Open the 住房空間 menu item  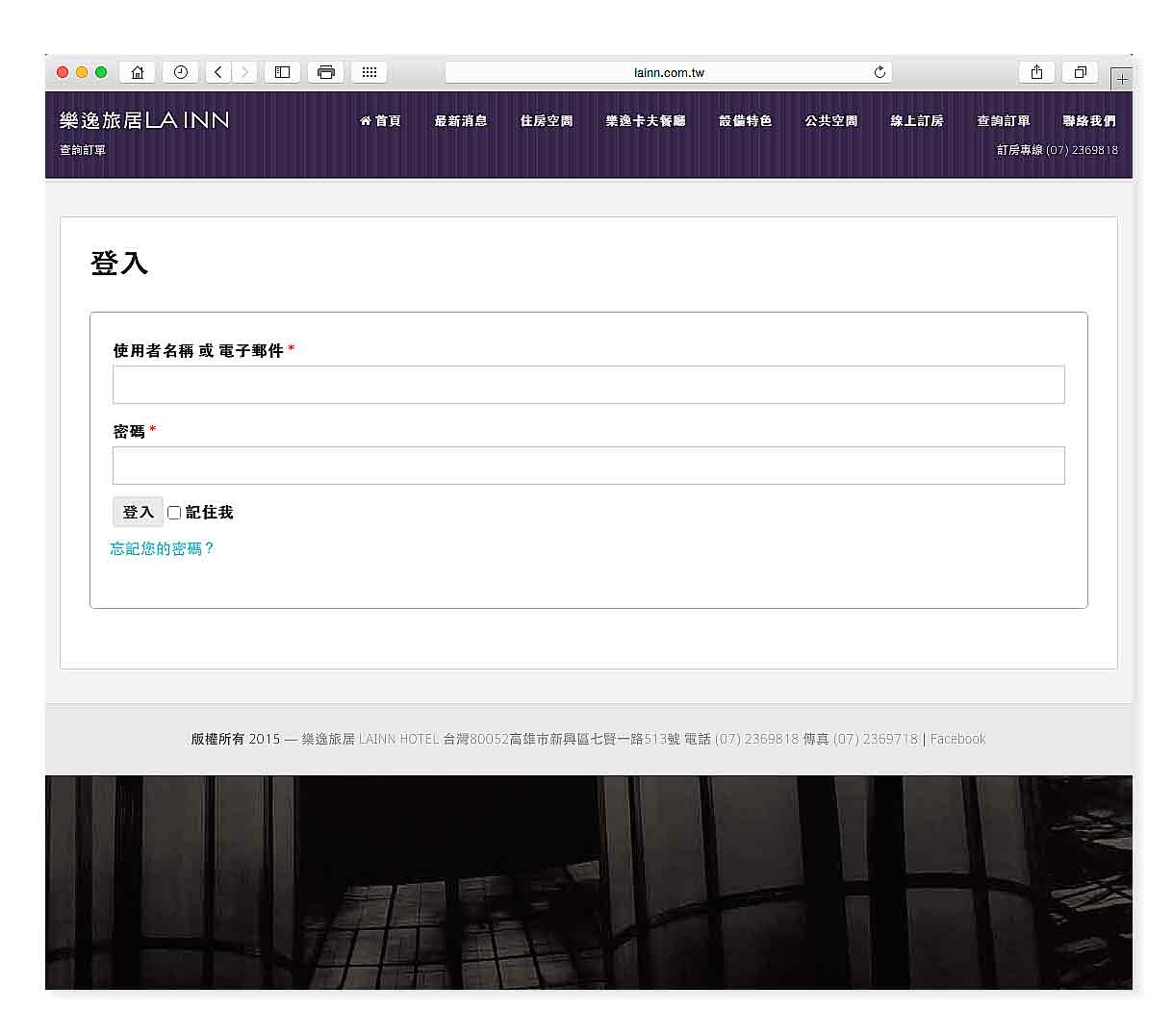pyautogui.click(x=547, y=121)
